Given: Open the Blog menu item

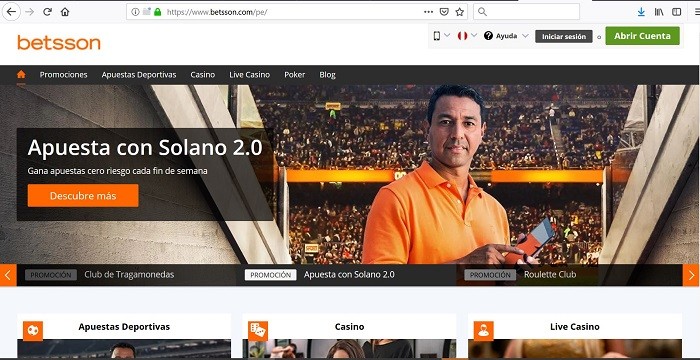Looking at the screenshot, I should (x=327, y=75).
